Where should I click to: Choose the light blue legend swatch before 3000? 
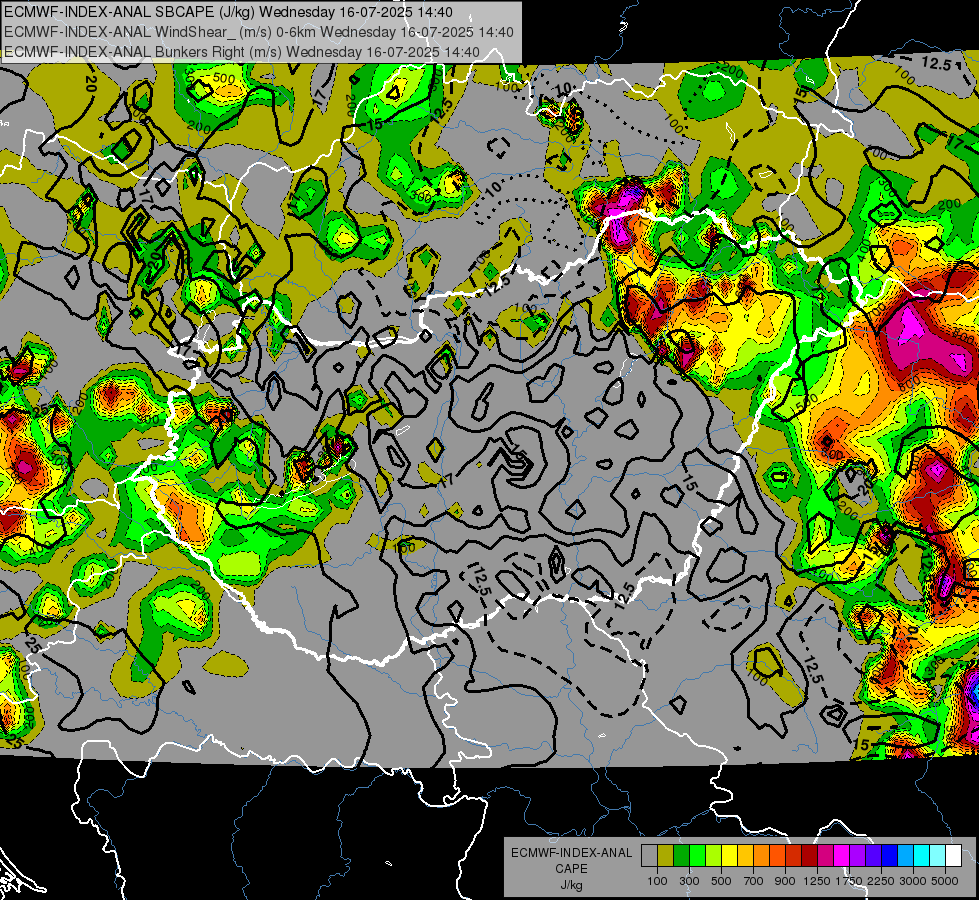tap(906, 856)
